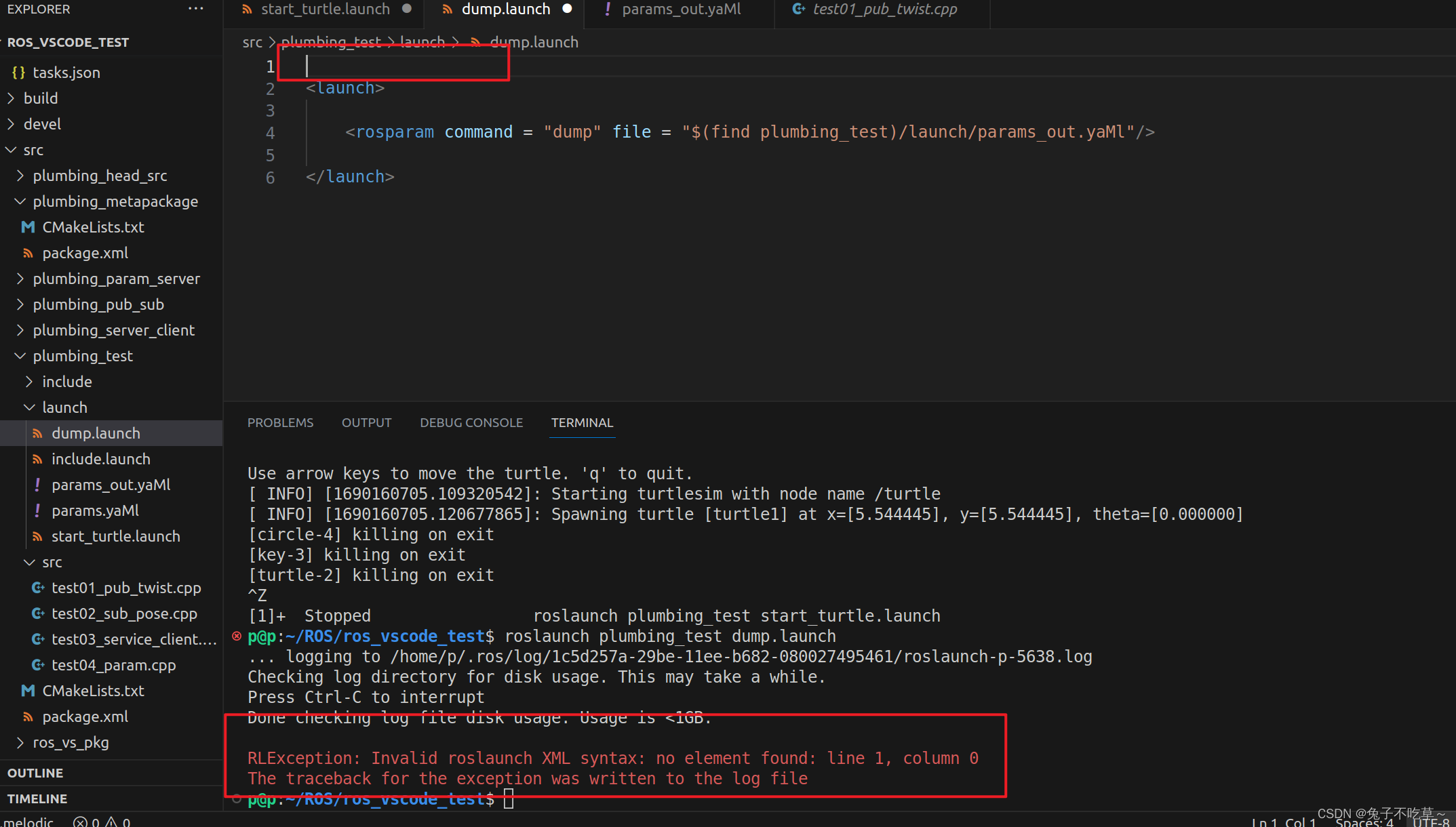This screenshot has width=1456, height=827.
Task: Click the launch breadcrumb segment
Action: [422, 42]
